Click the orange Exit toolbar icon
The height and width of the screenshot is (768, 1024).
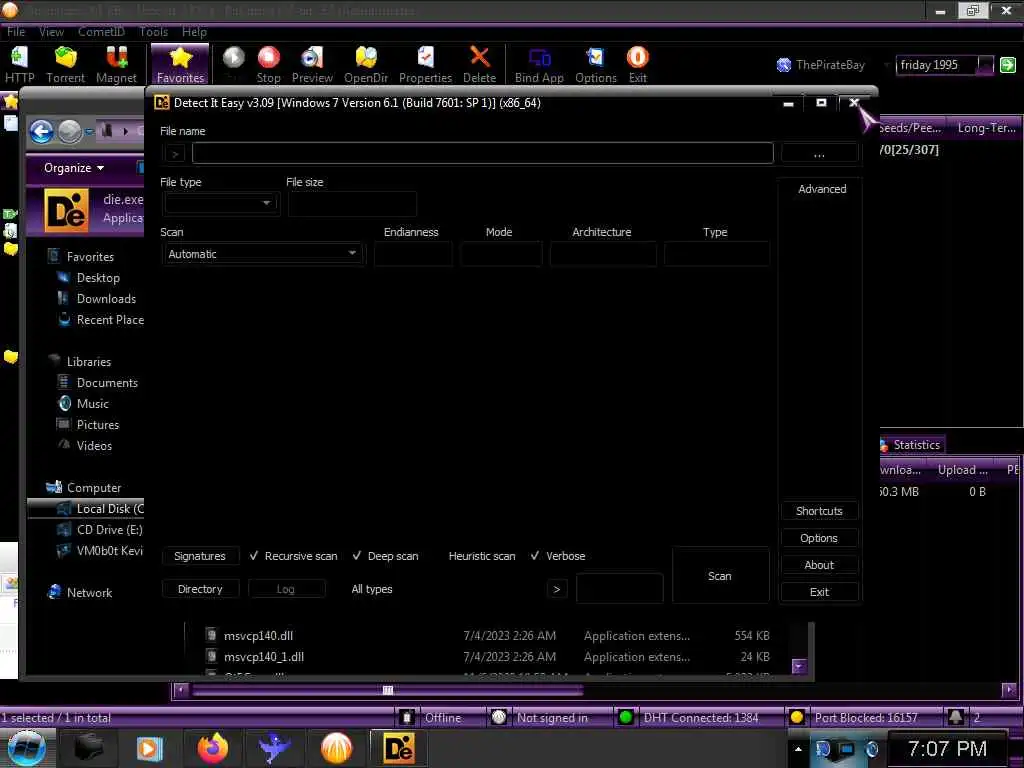(637, 57)
